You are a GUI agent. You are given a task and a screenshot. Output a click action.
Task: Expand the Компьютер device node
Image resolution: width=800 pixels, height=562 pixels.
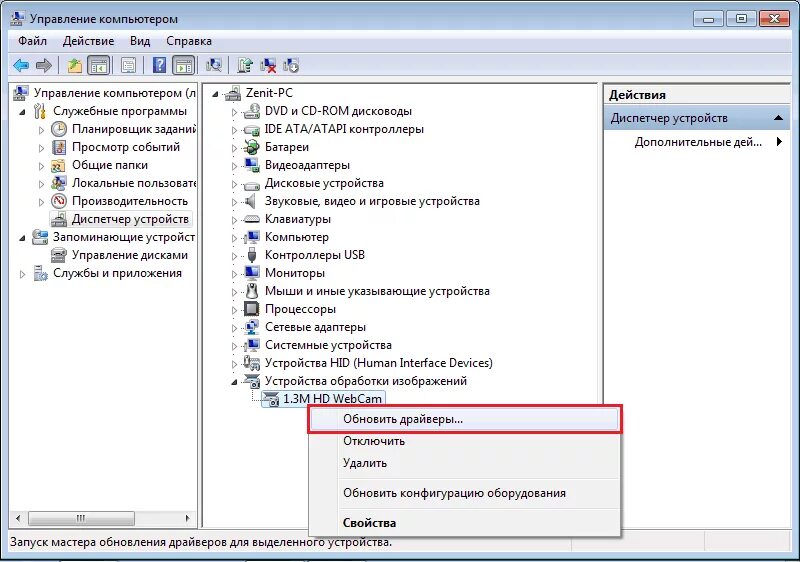(x=234, y=238)
